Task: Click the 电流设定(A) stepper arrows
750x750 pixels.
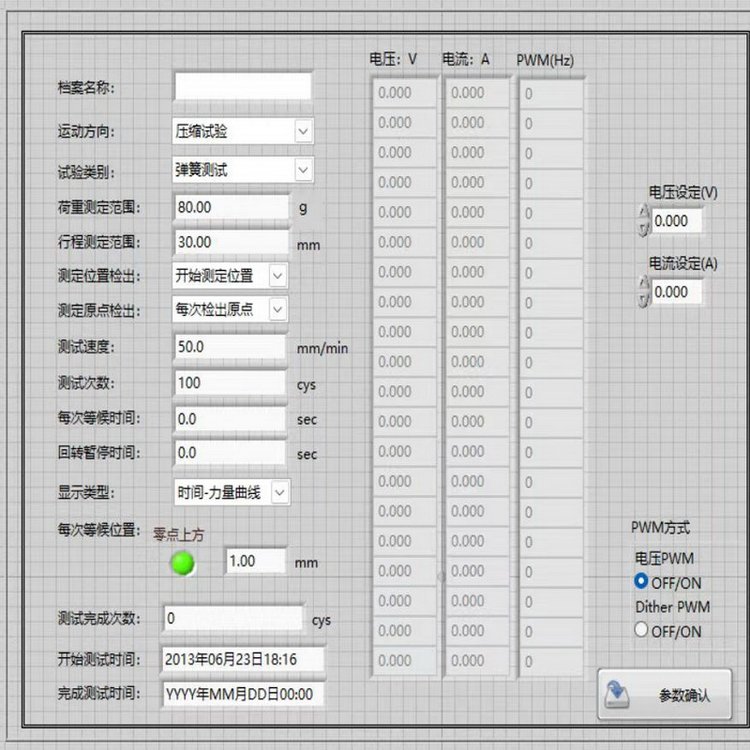Action: (644, 291)
